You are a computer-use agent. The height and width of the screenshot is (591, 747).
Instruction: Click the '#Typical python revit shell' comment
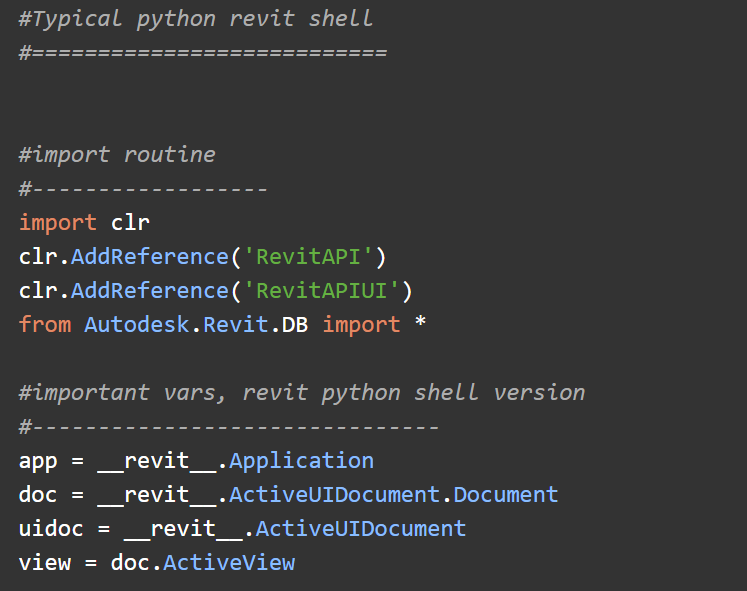pyautogui.click(x=195, y=18)
